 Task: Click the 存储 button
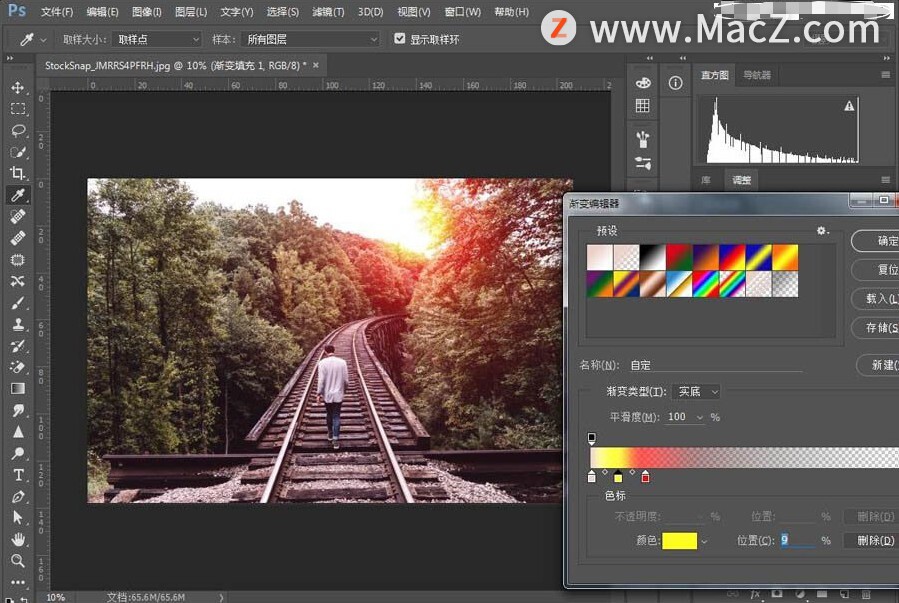pyautogui.click(x=876, y=327)
